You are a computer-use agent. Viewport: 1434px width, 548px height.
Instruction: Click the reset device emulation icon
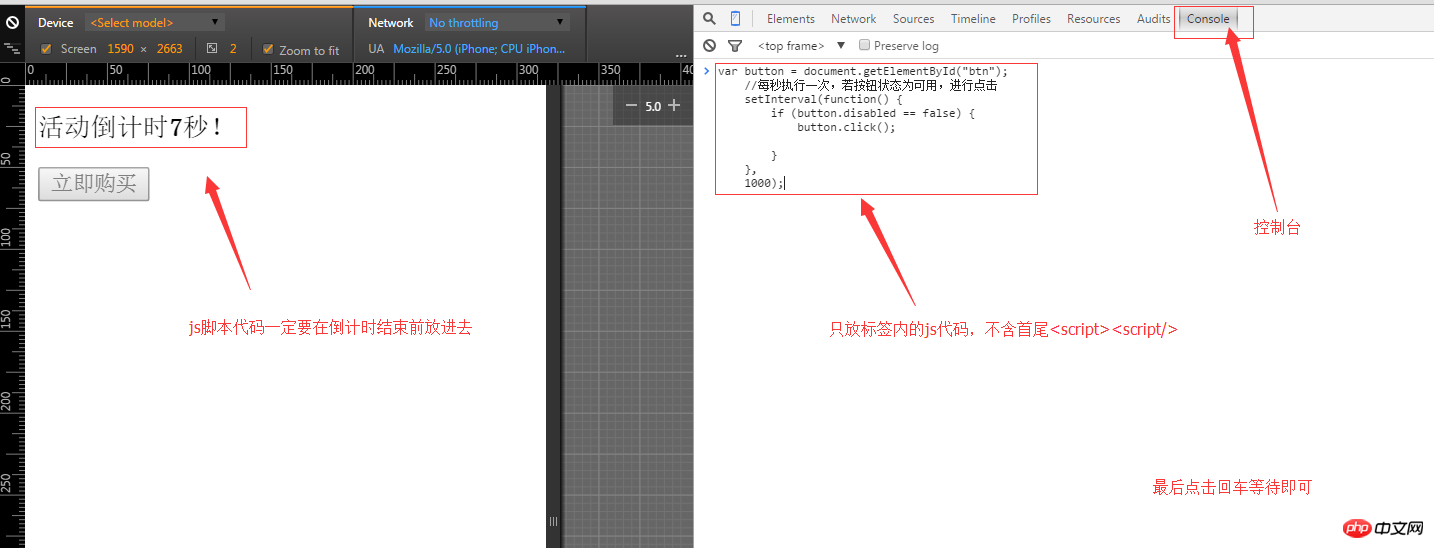pos(12,21)
